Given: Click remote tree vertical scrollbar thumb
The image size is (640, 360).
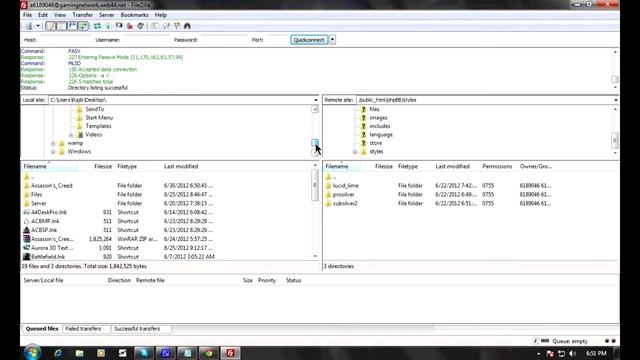Looking at the screenshot, I should [x=615, y=141].
